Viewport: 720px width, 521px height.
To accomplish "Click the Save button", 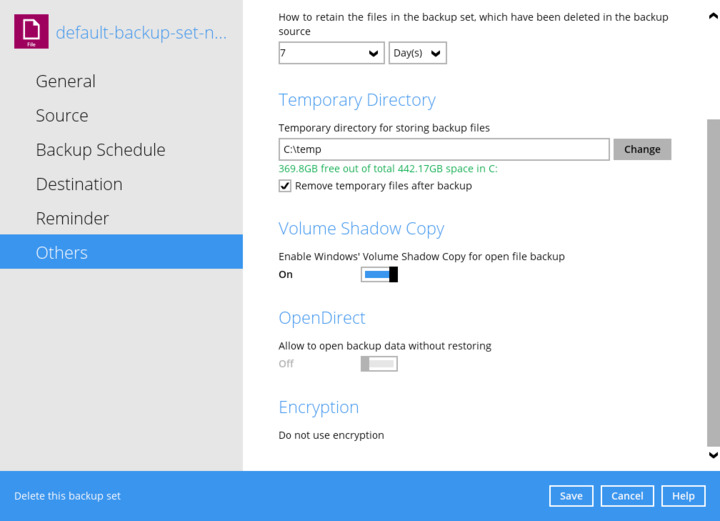I will (571, 496).
